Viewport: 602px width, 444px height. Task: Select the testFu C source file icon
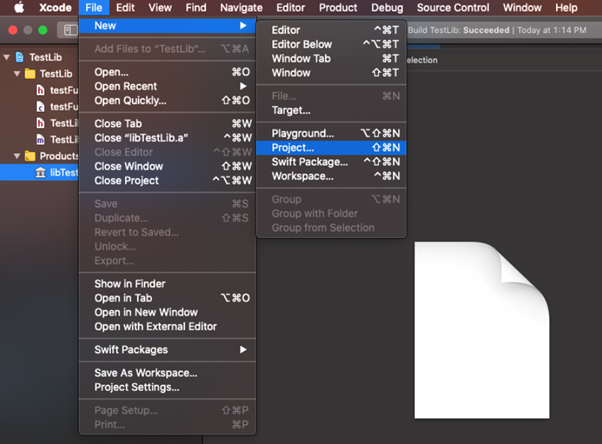click(x=40, y=106)
